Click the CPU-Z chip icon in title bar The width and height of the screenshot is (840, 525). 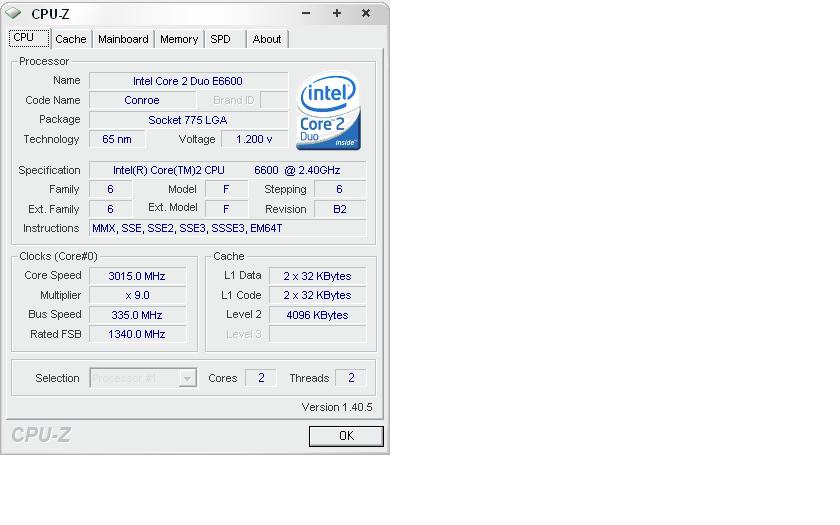point(13,13)
